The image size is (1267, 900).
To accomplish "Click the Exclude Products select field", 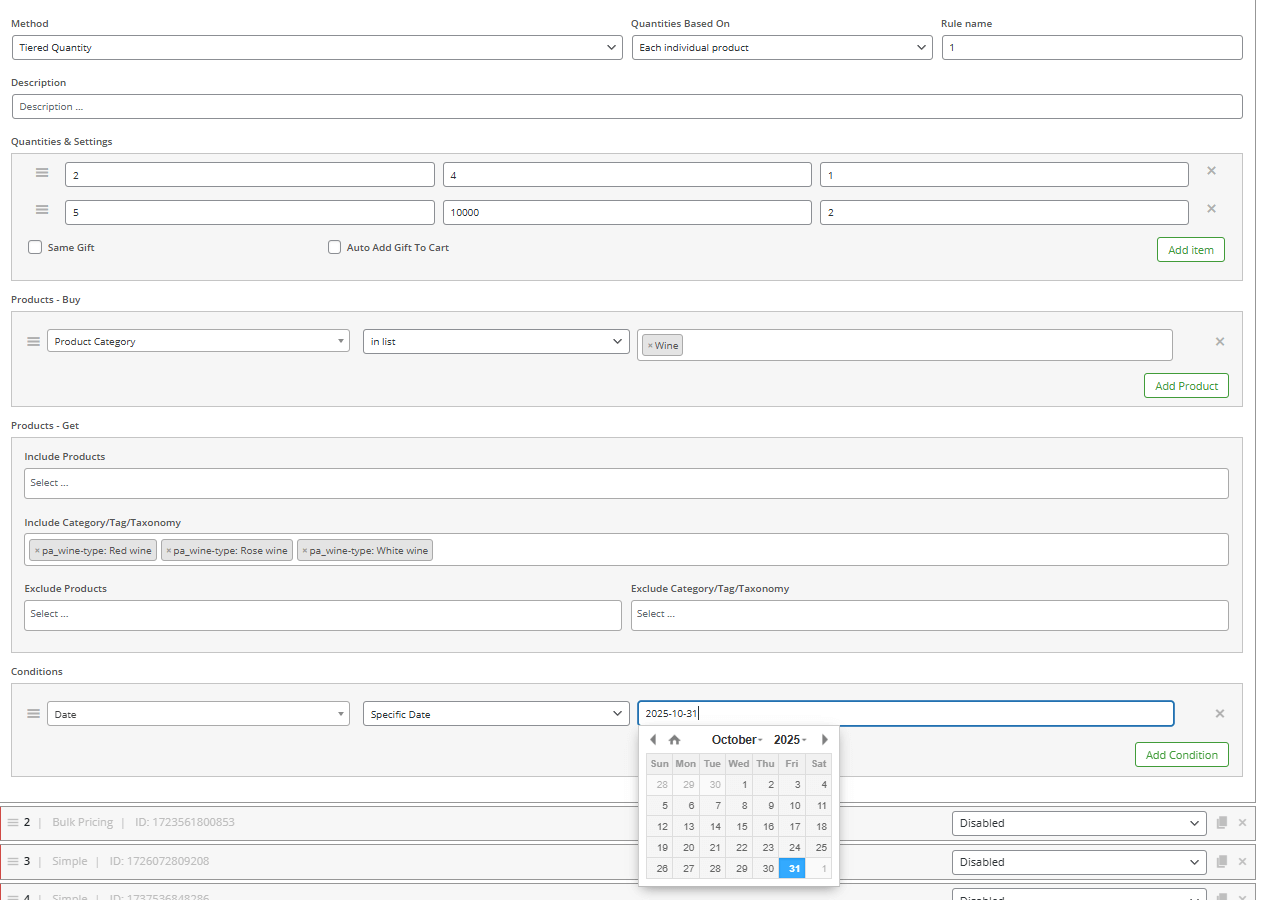I will tap(323, 615).
